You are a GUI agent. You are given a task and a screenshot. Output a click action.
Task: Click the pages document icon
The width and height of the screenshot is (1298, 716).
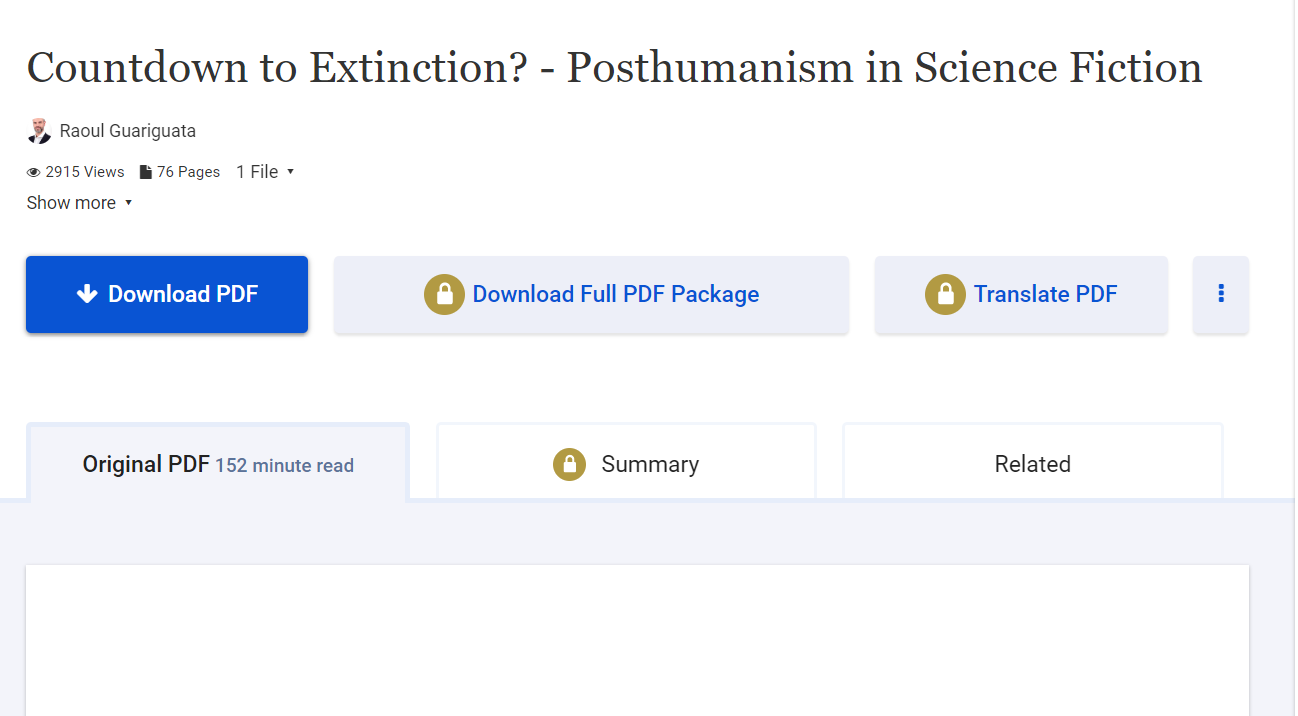coord(146,172)
